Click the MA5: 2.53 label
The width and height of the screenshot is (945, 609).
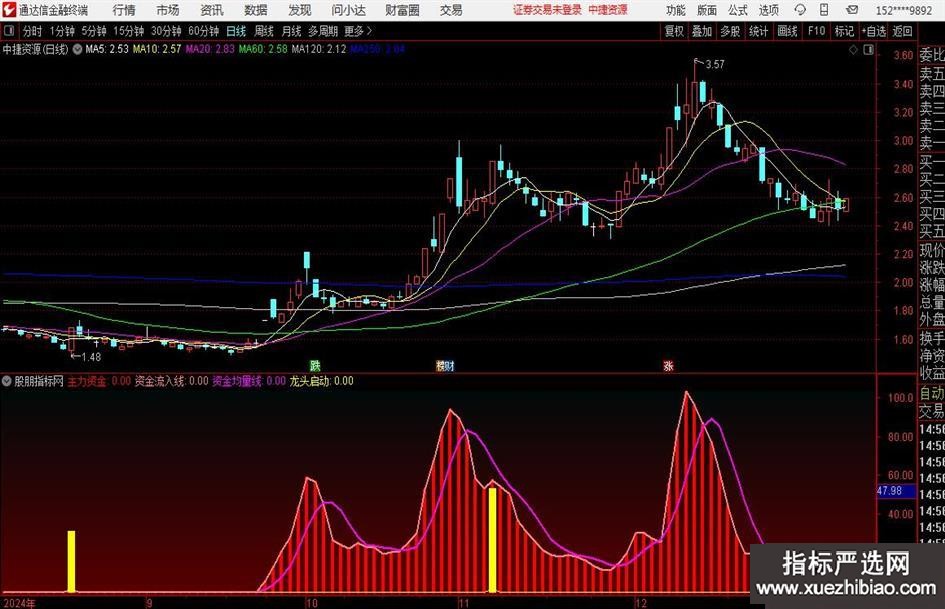(x=107, y=49)
